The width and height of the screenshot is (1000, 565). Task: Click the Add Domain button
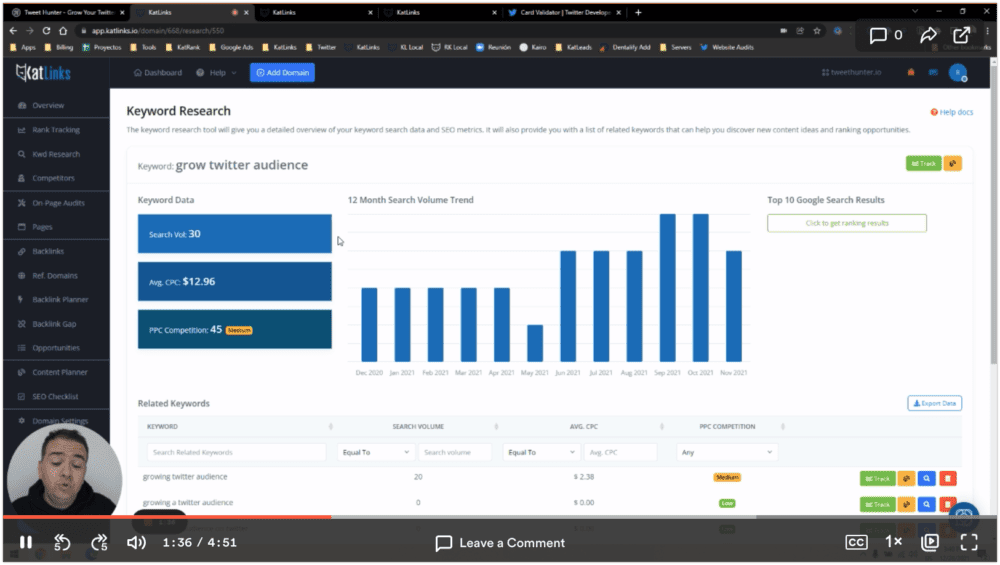(282, 73)
